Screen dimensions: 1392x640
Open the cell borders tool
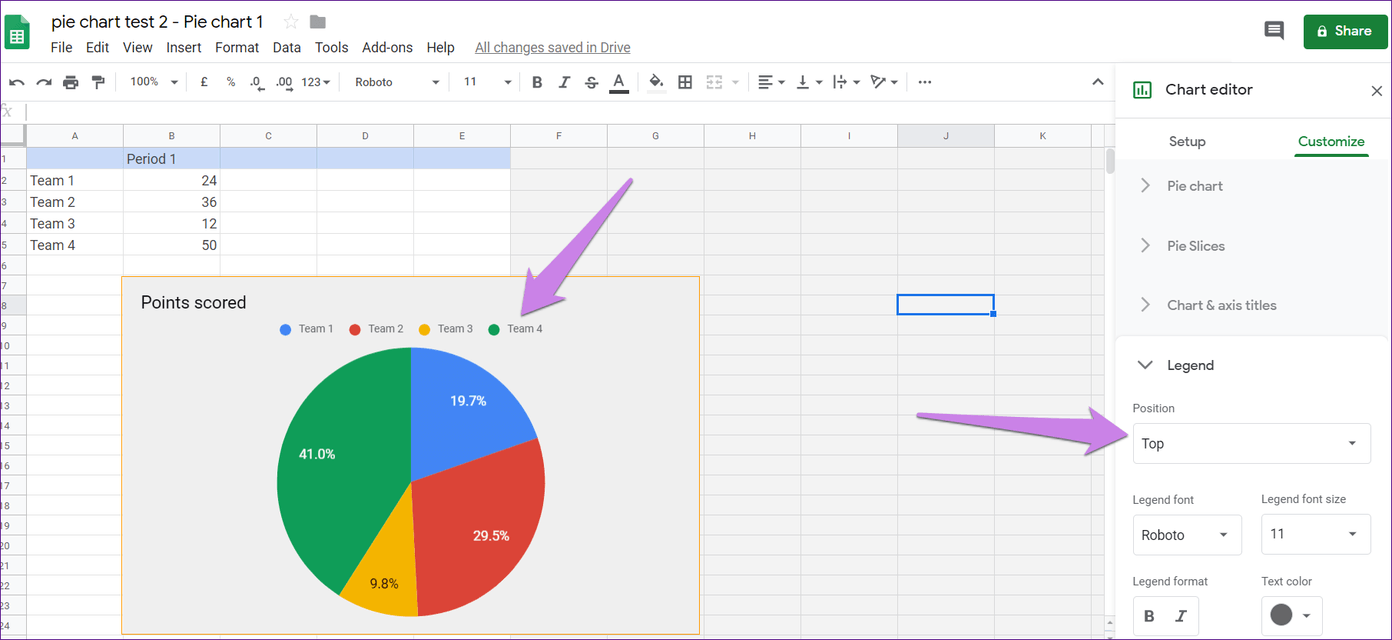tap(685, 82)
